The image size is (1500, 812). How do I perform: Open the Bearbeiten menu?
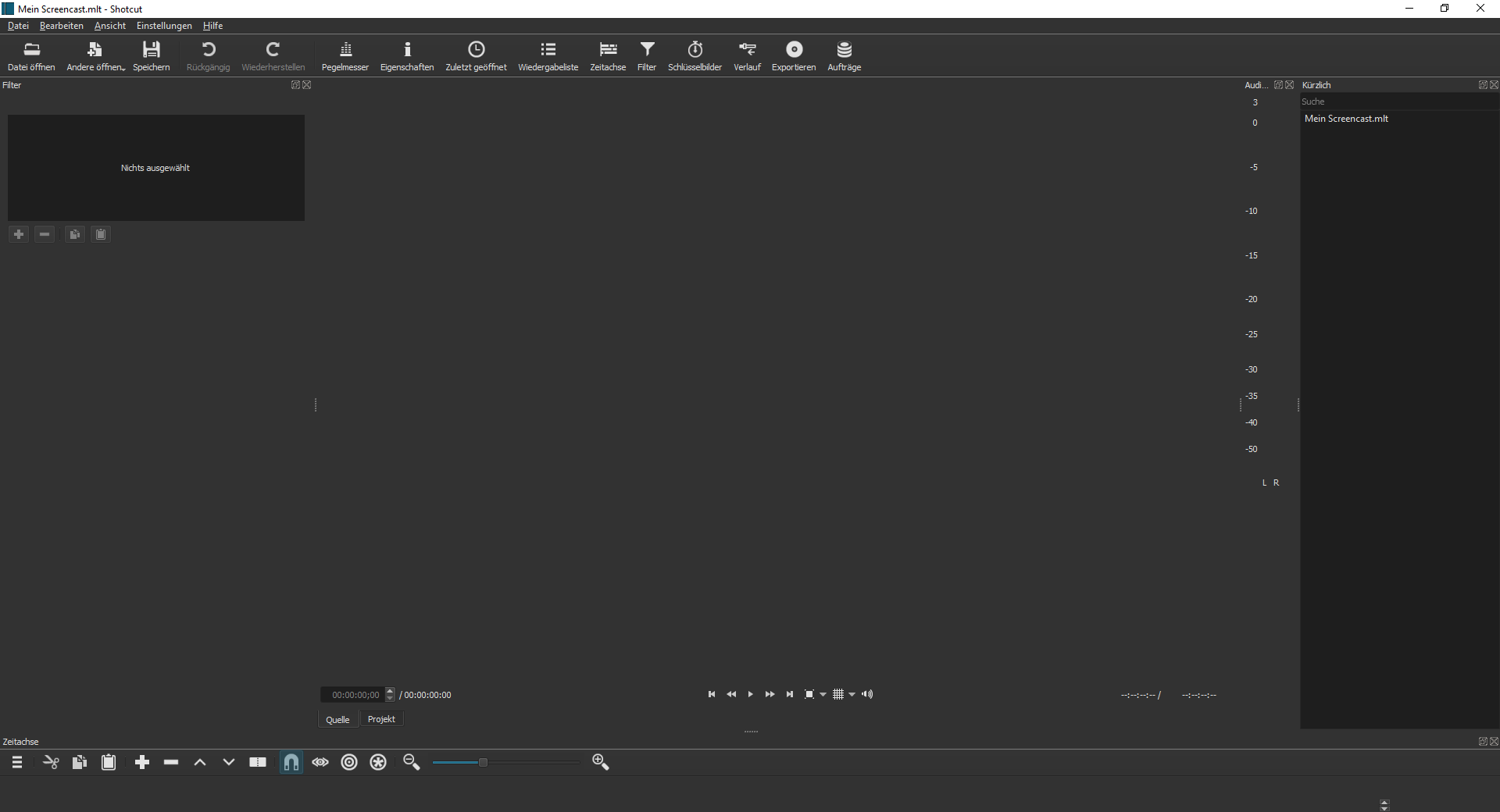tap(61, 26)
